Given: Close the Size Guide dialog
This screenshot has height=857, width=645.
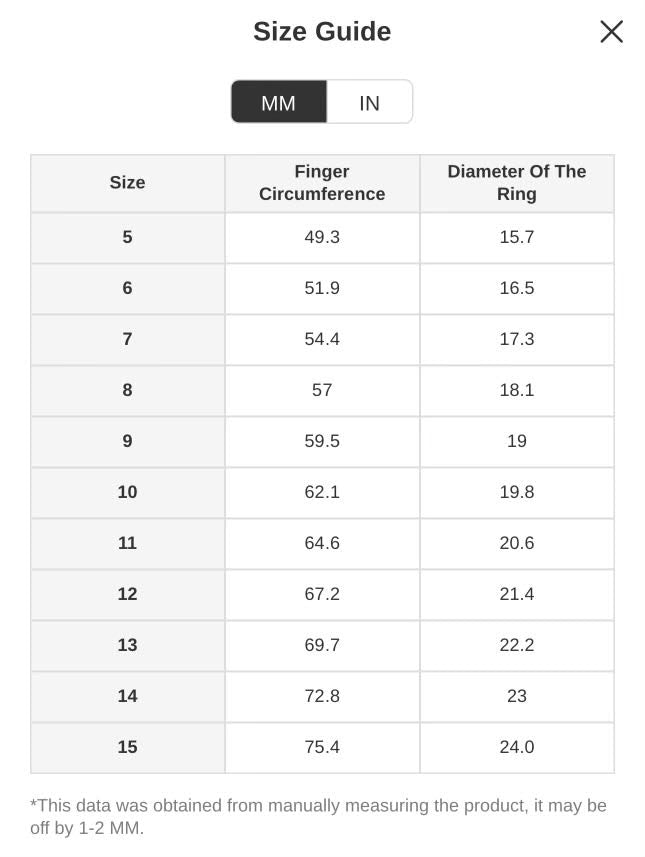Looking at the screenshot, I should click(611, 32).
